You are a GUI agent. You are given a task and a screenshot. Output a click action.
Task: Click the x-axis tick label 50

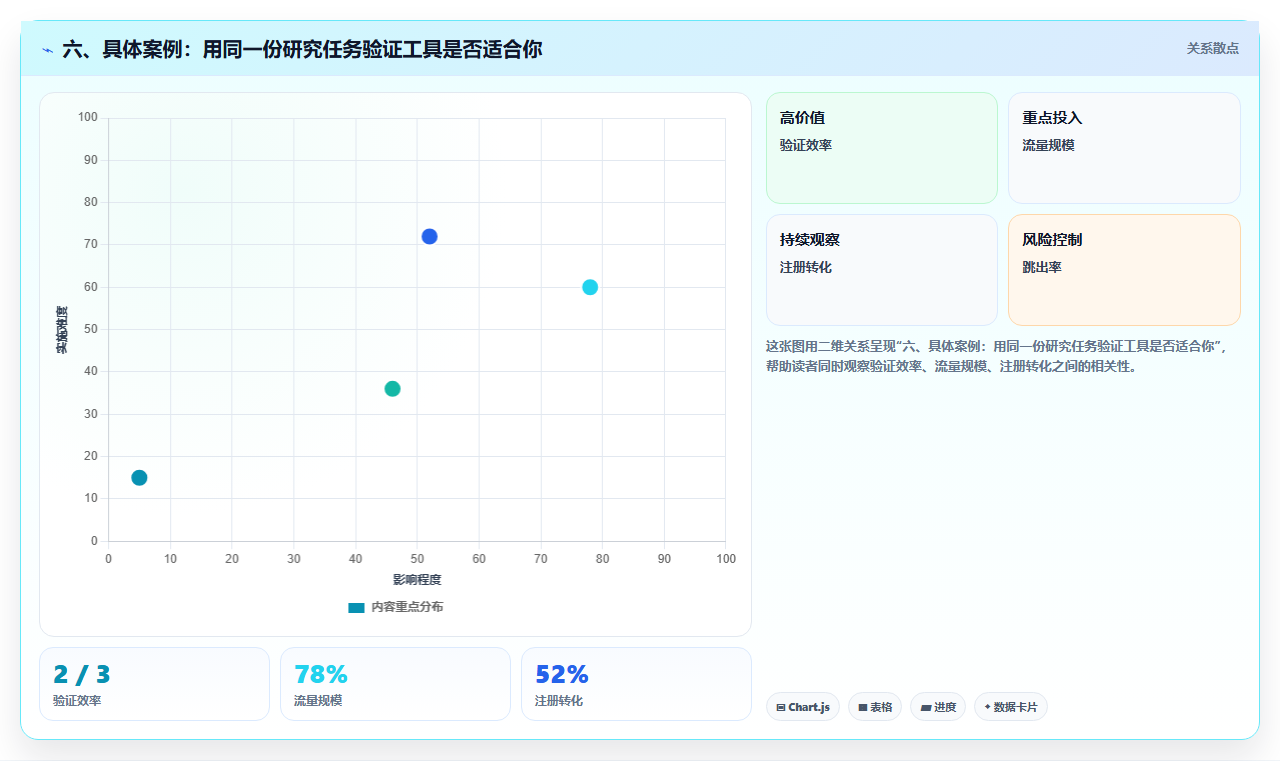[x=418, y=558]
